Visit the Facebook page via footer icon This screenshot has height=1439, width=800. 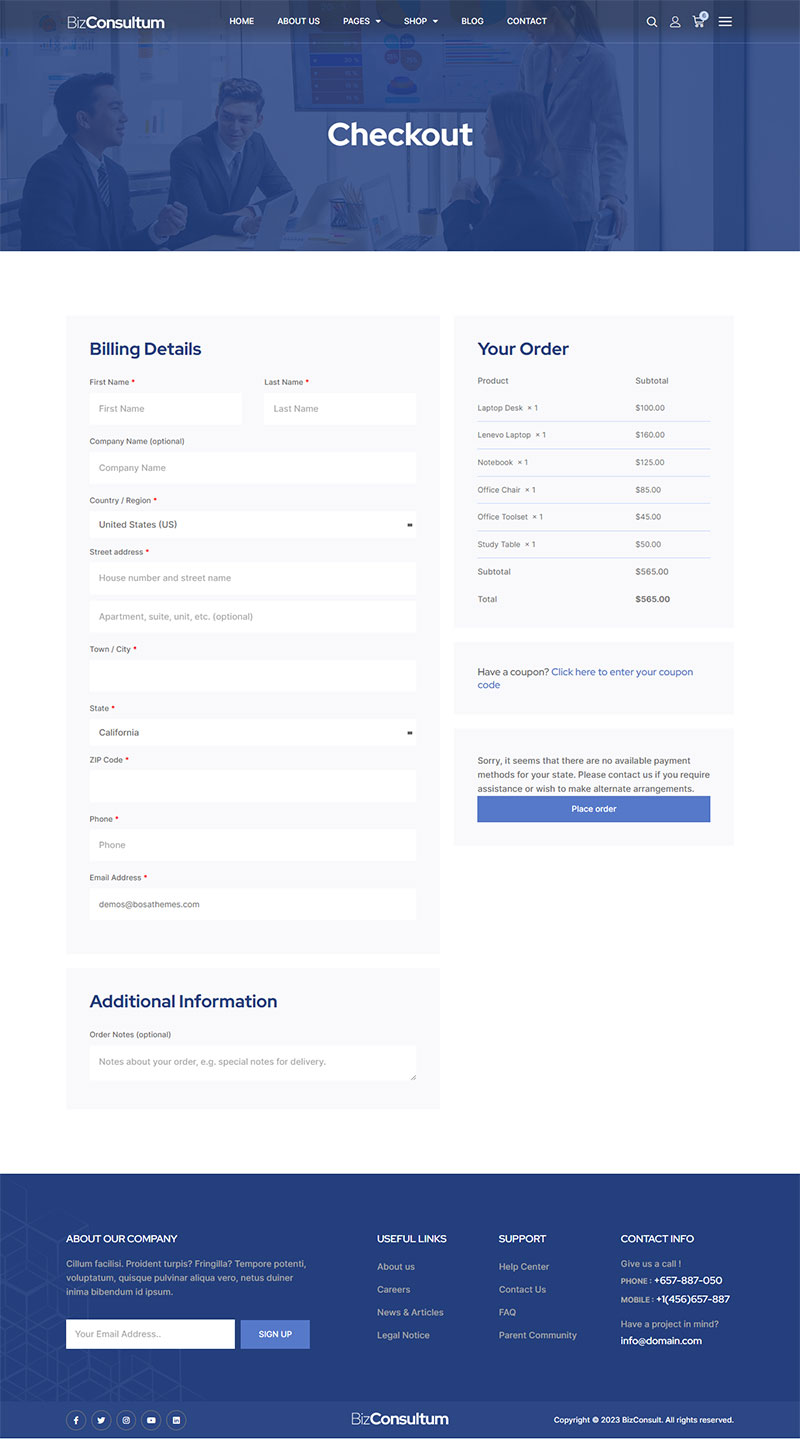(x=76, y=1420)
